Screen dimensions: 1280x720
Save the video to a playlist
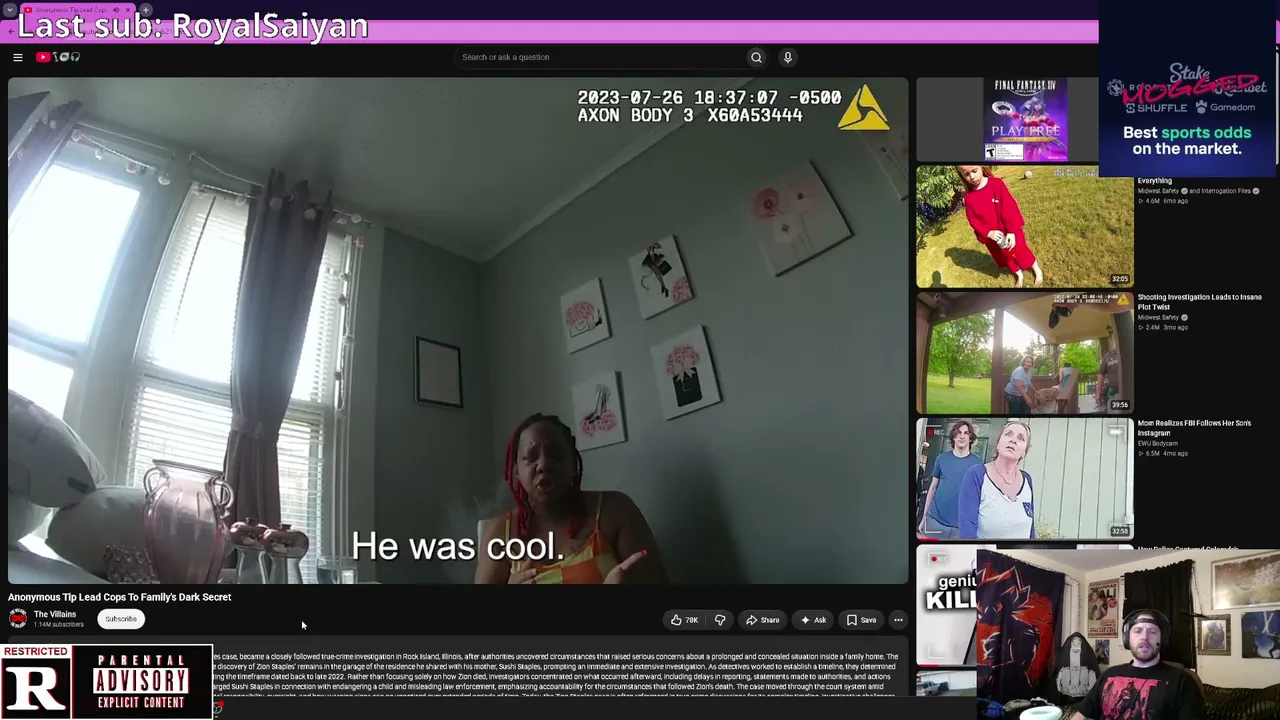[x=861, y=620]
